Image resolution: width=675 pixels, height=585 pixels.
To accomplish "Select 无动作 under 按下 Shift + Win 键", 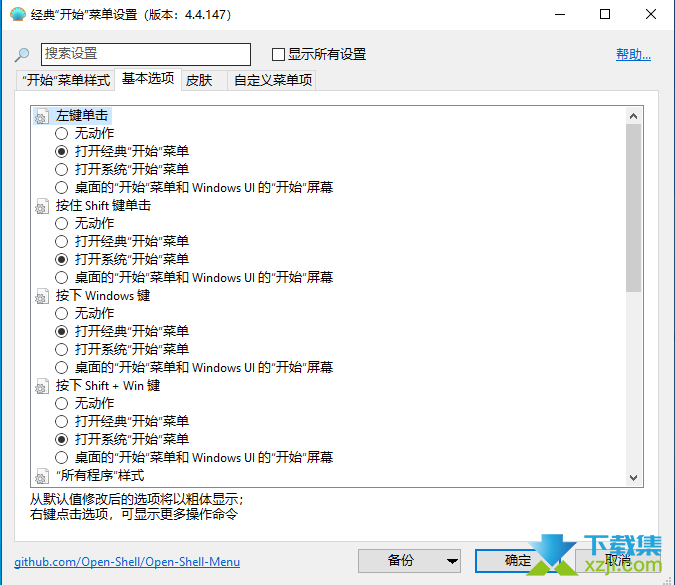I will click(62, 403).
